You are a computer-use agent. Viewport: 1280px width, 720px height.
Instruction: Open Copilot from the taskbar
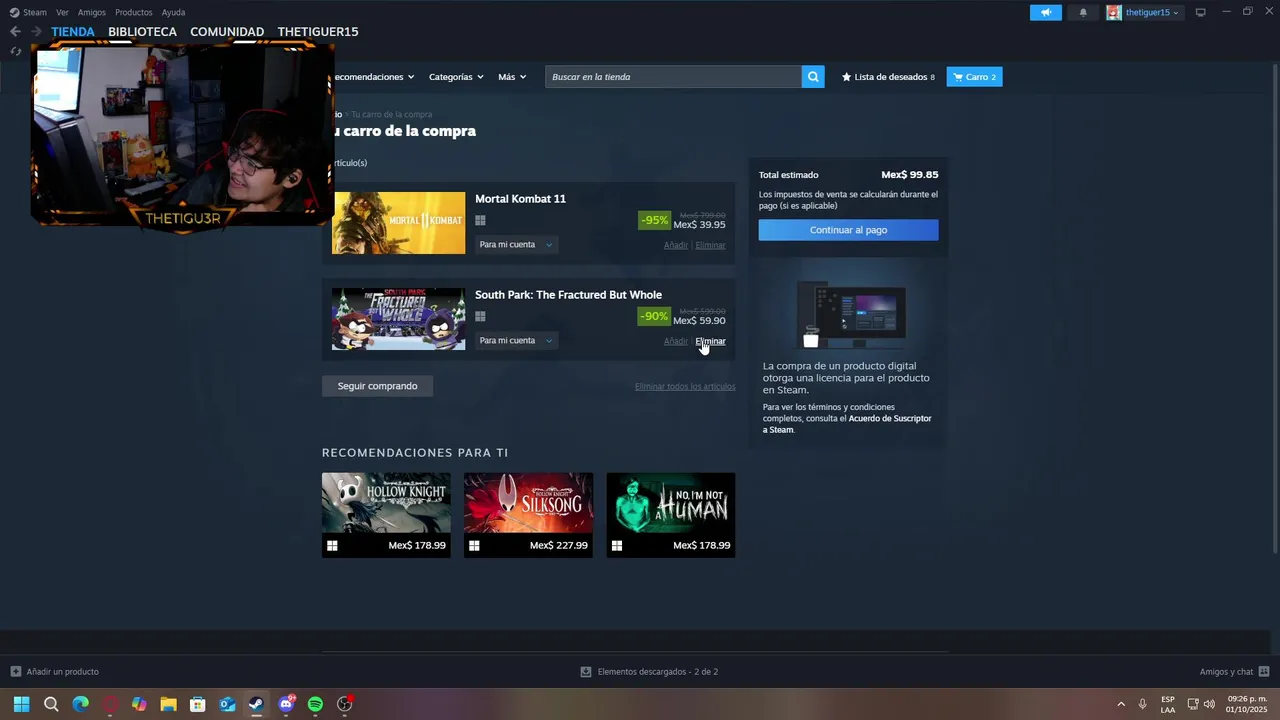click(x=139, y=704)
